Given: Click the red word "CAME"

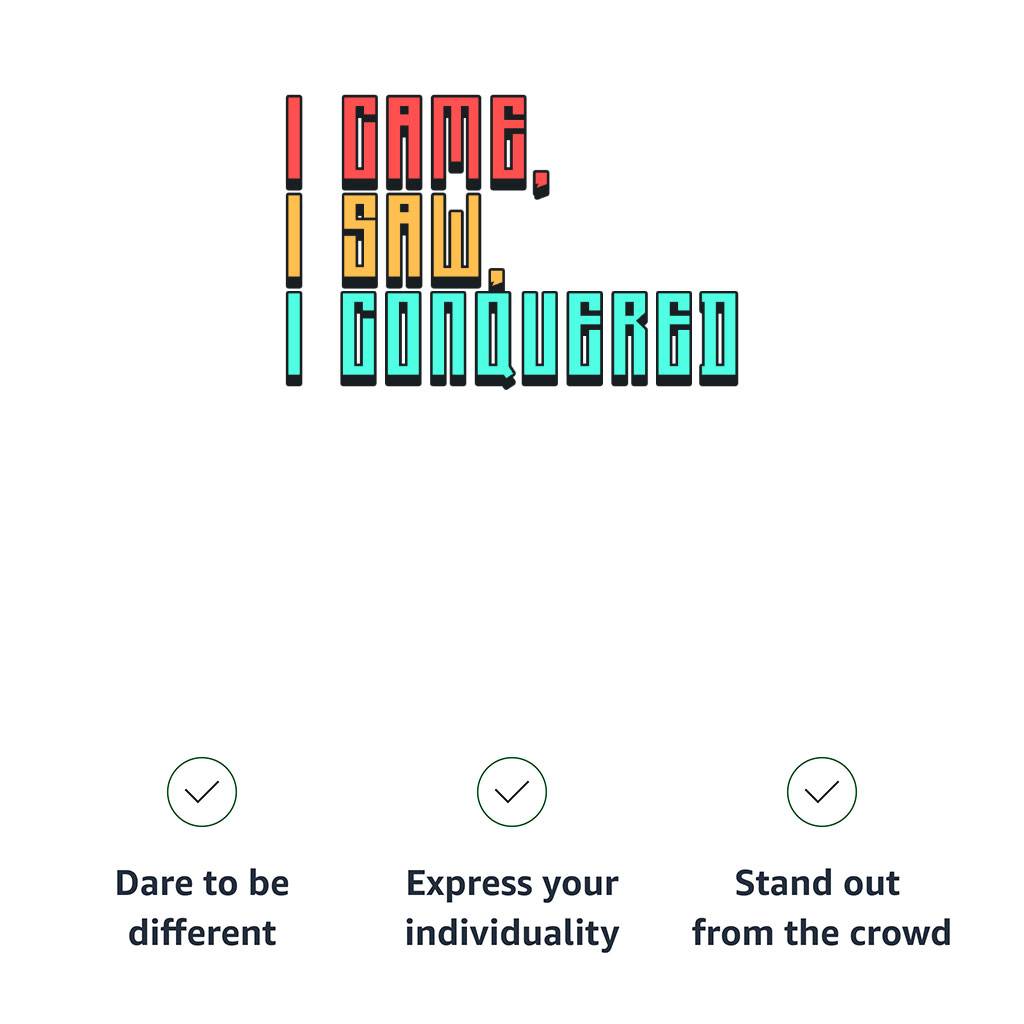Looking at the screenshot, I should [434, 141].
